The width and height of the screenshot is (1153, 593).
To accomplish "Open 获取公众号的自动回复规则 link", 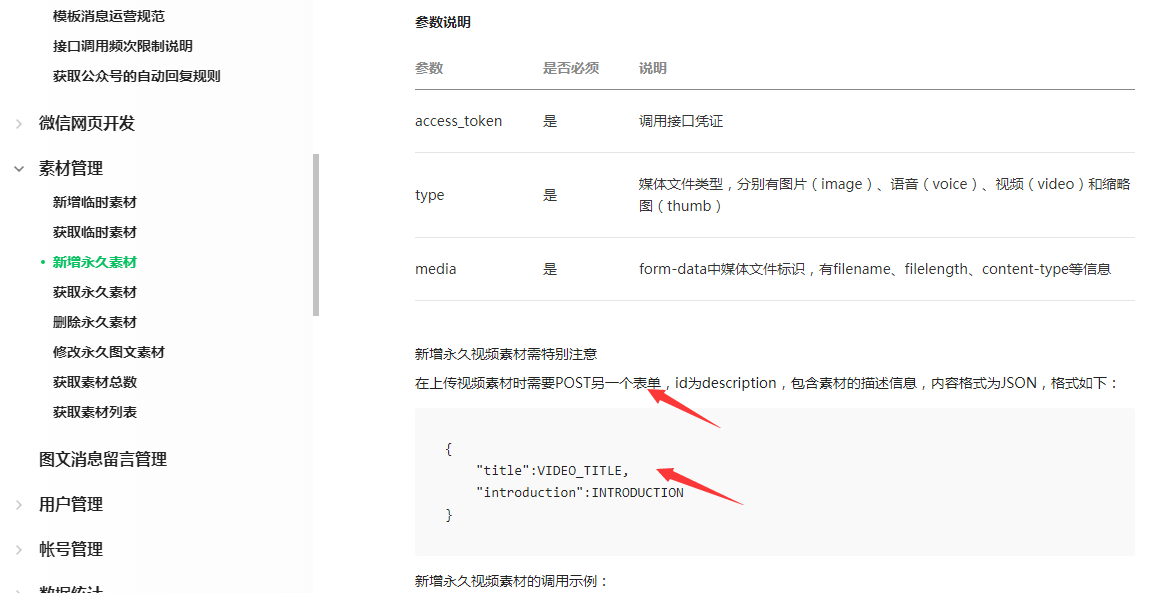I will [137, 76].
